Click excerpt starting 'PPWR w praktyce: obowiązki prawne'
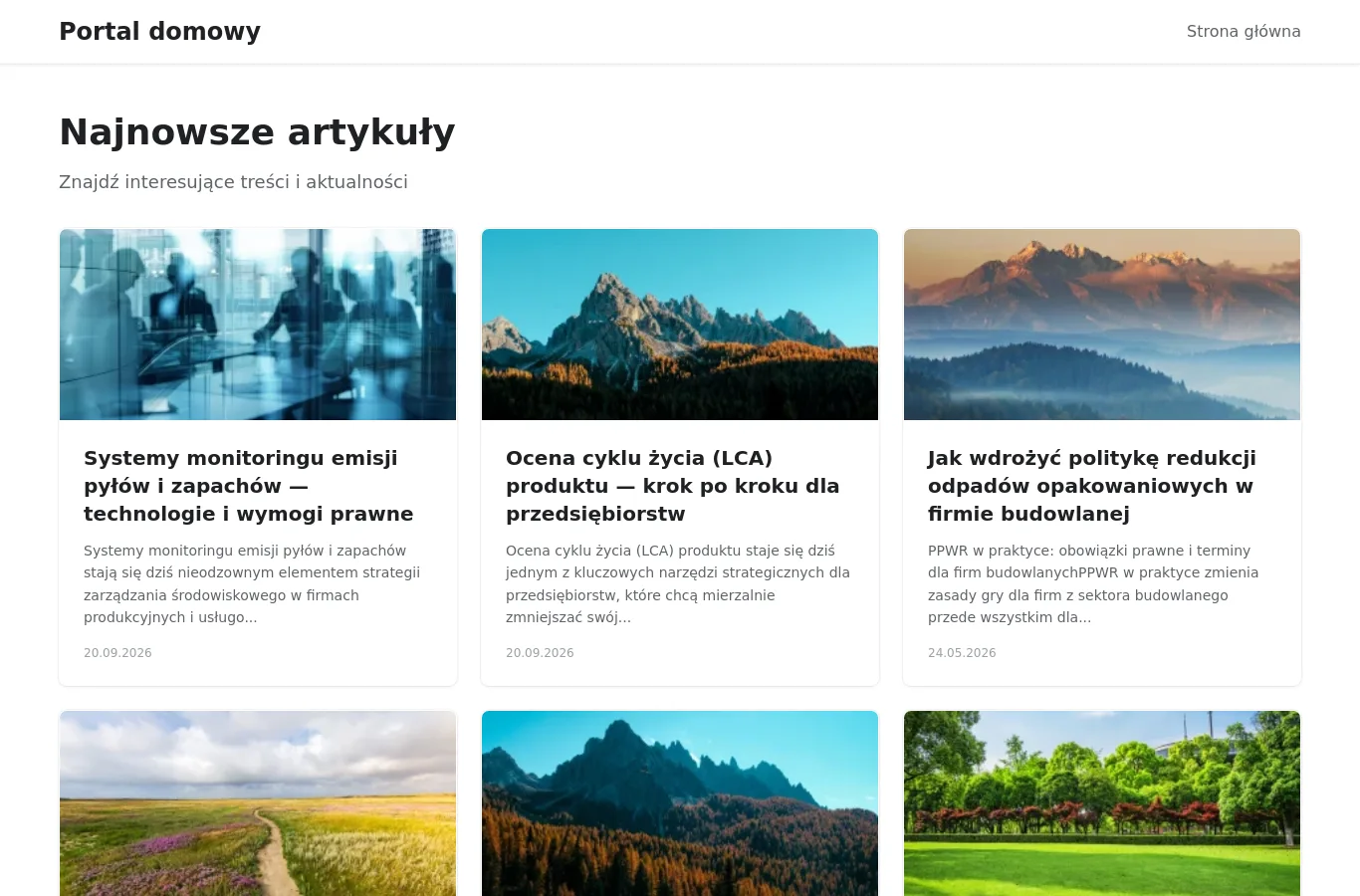1360x896 pixels. pyautogui.click(x=1093, y=583)
